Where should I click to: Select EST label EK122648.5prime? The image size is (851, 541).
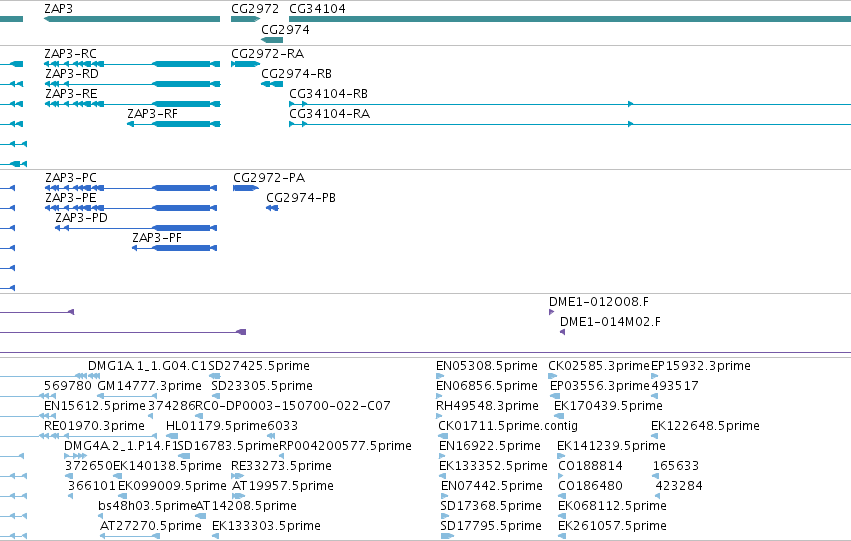coord(705,426)
